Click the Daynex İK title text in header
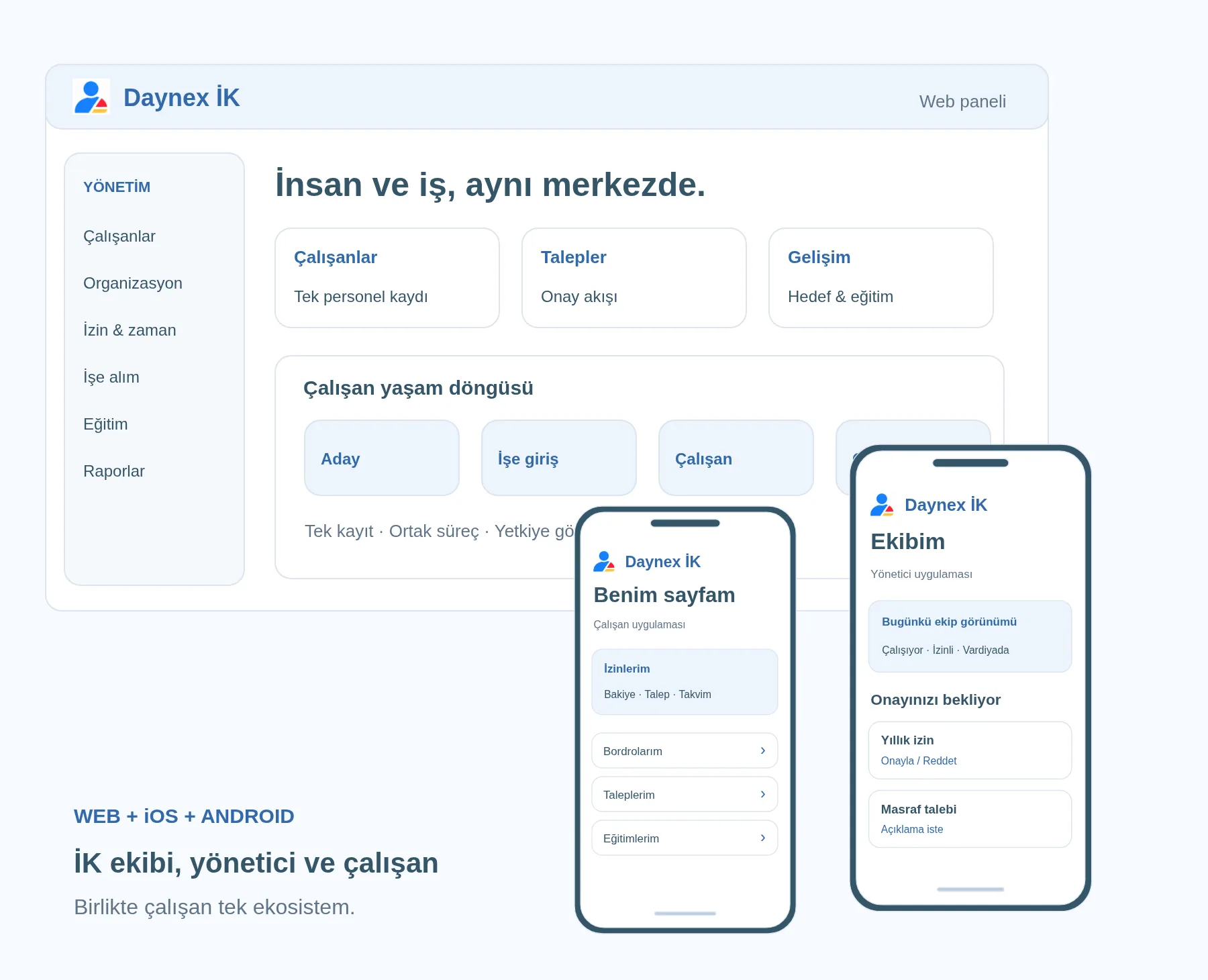 pyautogui.click(x=181, y=97)
